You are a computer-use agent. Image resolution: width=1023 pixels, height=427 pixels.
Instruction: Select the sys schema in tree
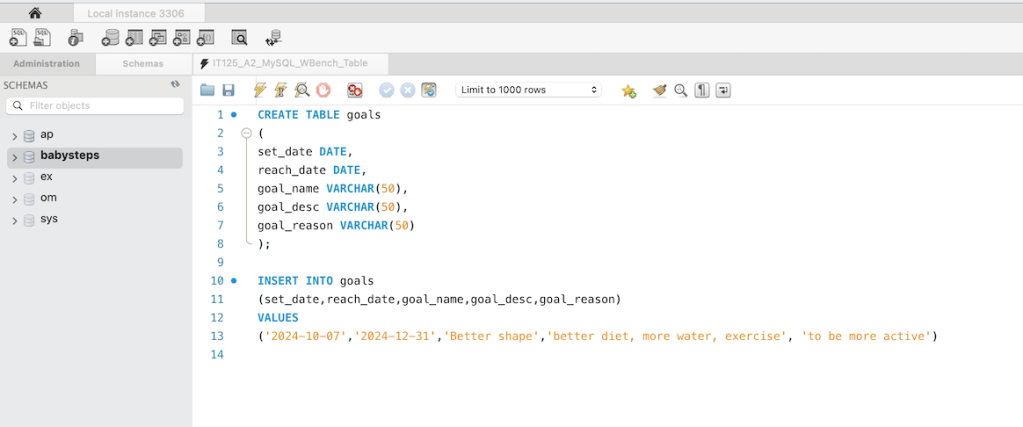[49, 219]
